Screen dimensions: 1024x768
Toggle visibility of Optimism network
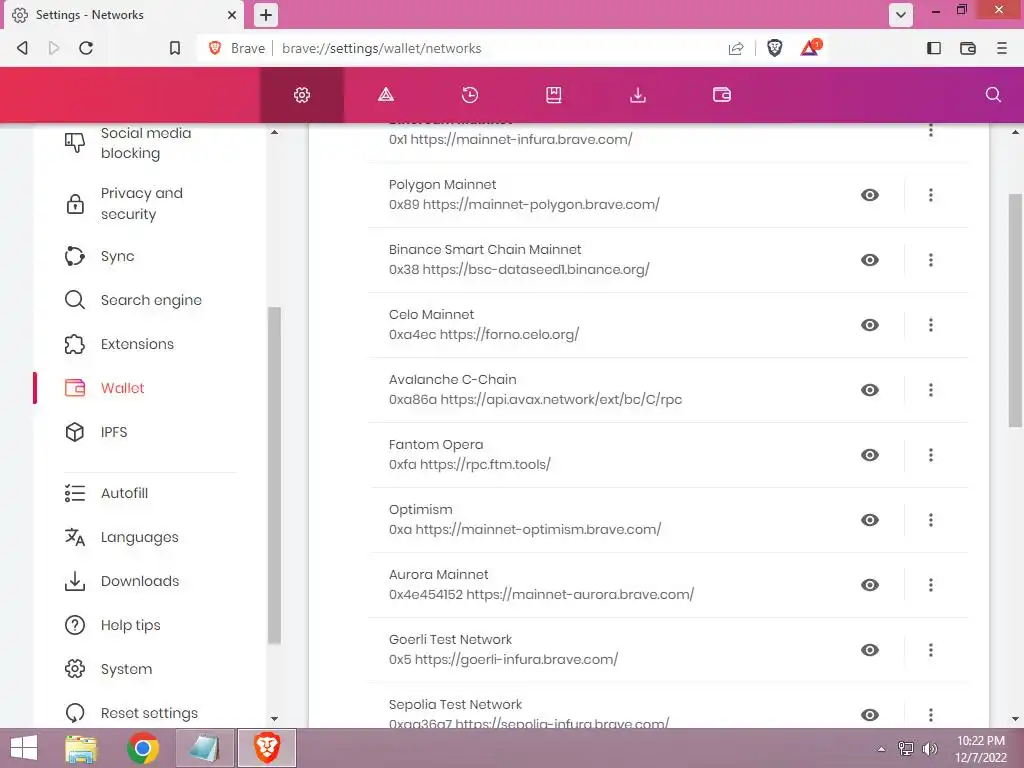[870, 520]
